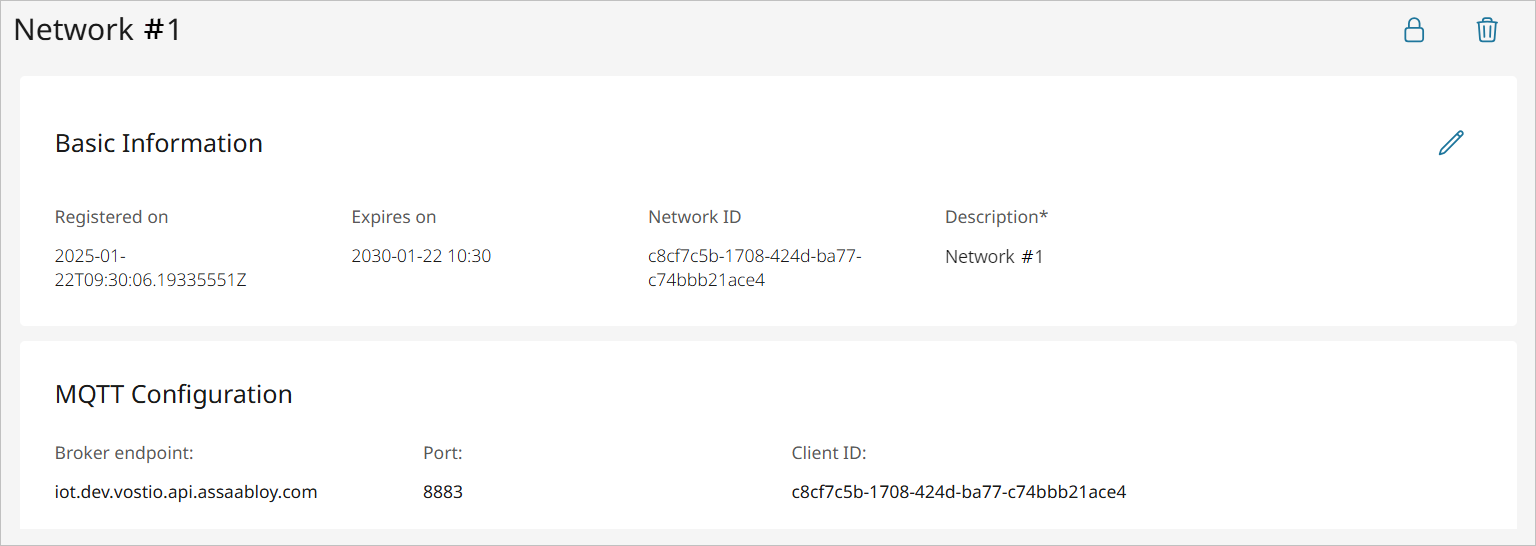The height and width of the screenshot is (546, 1536).
Task: Select the Client ID value under MQTT Configuration
Action: (958, 492)
